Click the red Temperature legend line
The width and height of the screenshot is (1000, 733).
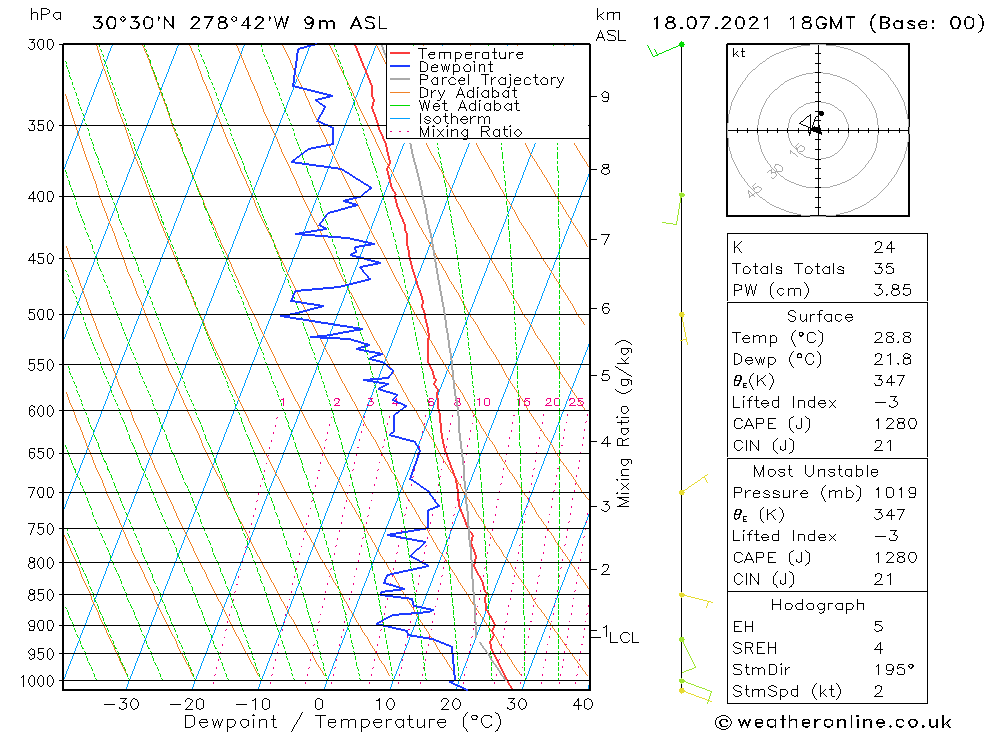coord(399,54)
